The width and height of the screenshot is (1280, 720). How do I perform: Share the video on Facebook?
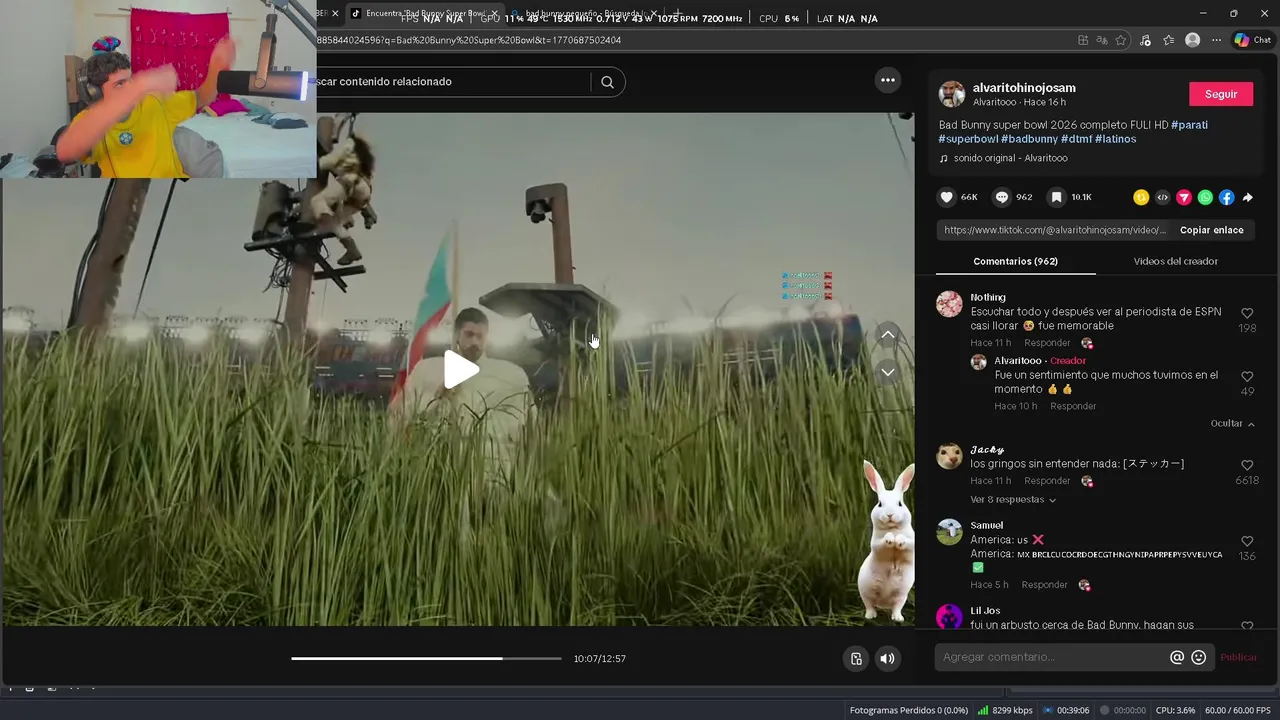pyautogui.click(x=1226, y=198)
